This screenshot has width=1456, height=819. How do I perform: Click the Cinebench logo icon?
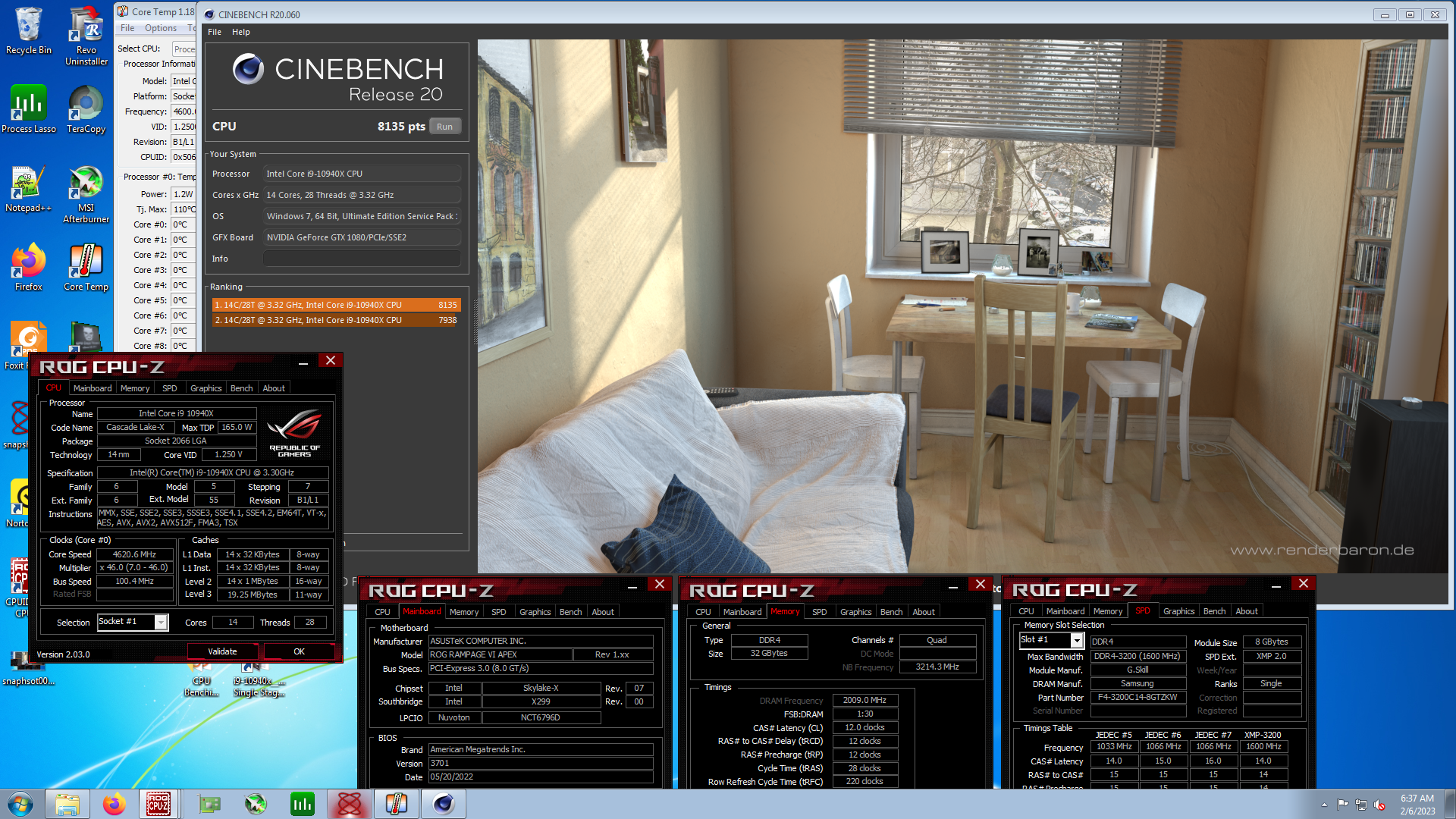(248, 70)
